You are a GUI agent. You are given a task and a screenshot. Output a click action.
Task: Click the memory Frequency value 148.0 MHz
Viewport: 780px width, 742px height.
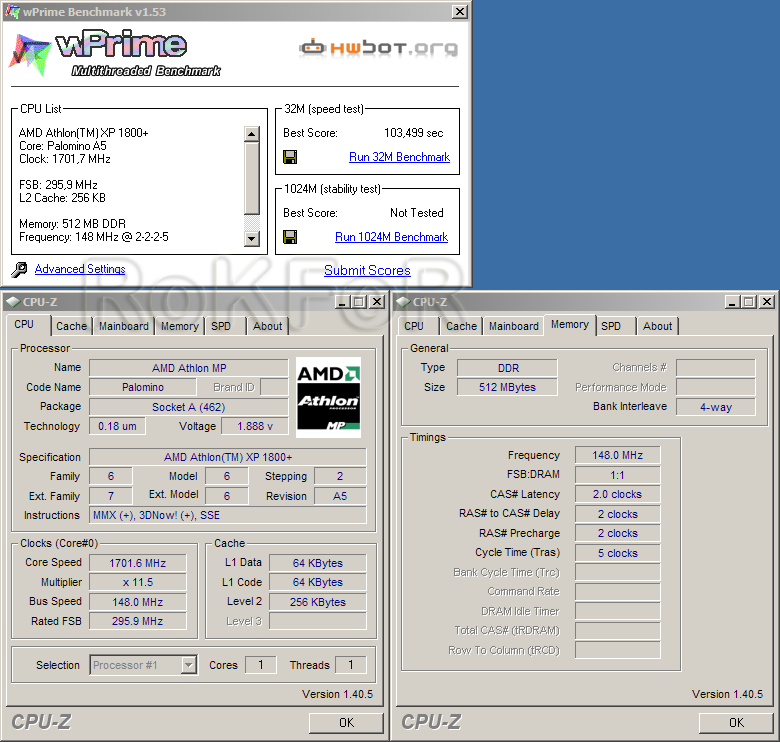pos(618,455)
